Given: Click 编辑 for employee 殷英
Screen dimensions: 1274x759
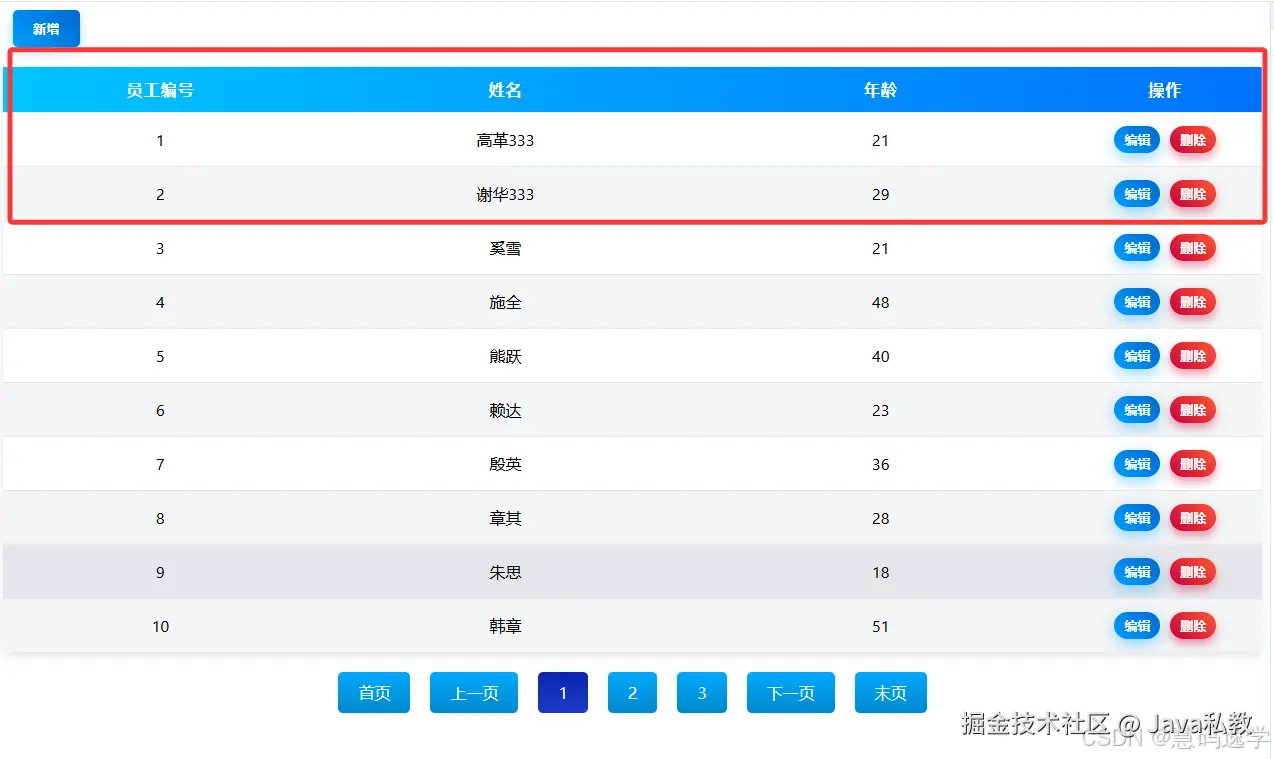Looking at the screenshot, I should point(1136,464).
